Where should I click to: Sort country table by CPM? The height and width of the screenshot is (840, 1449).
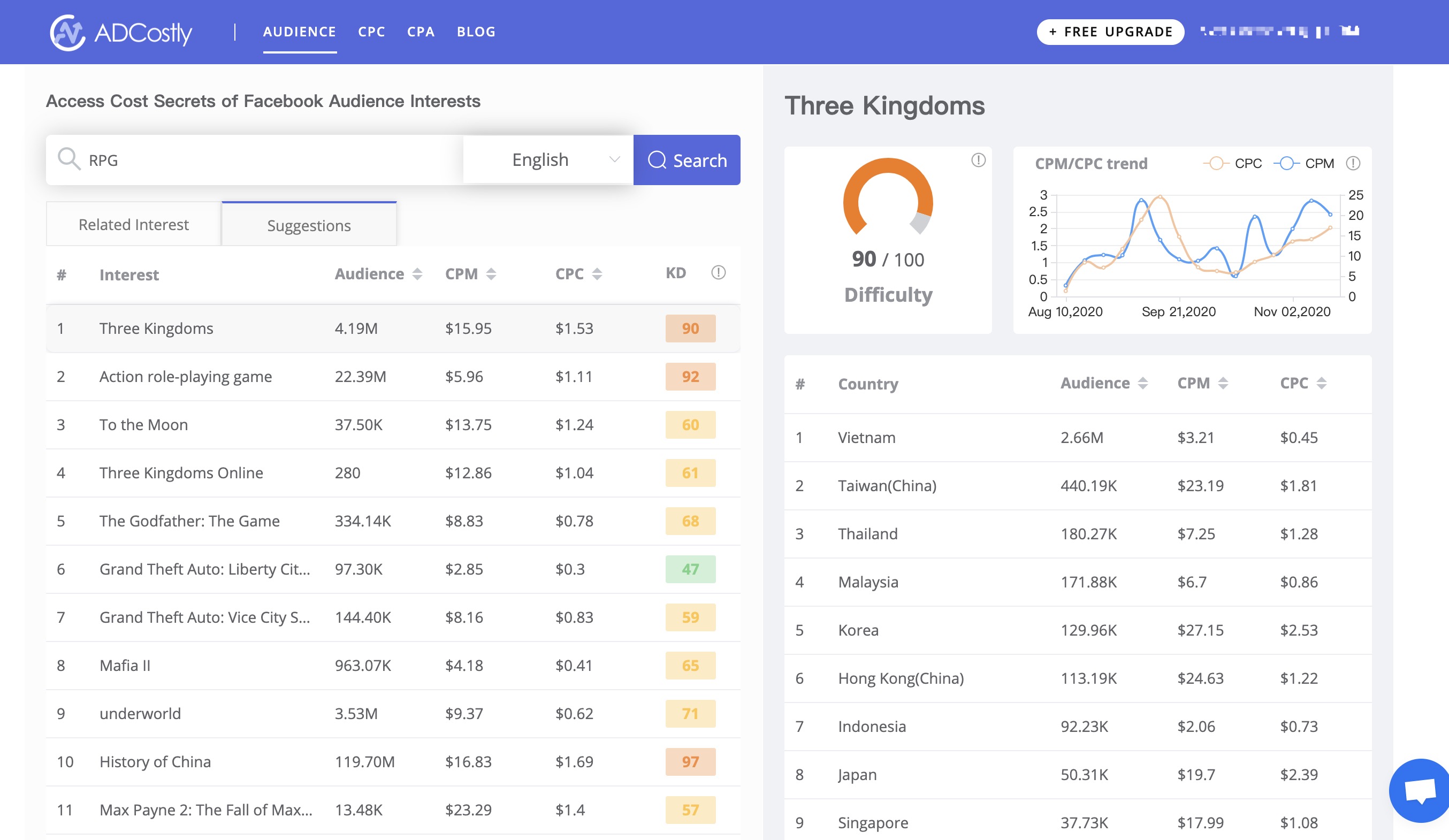click(x=1223, y=384)
